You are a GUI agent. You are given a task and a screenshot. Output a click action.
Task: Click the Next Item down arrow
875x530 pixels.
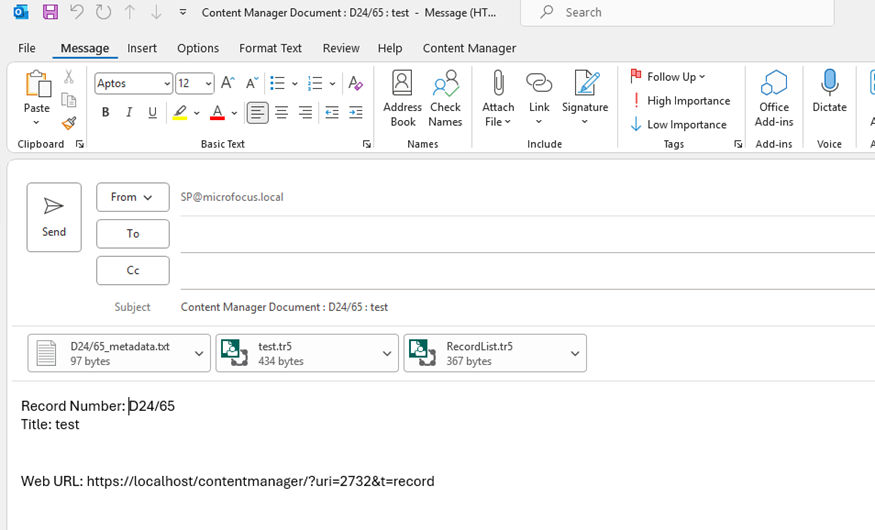[x=156, y=12]
